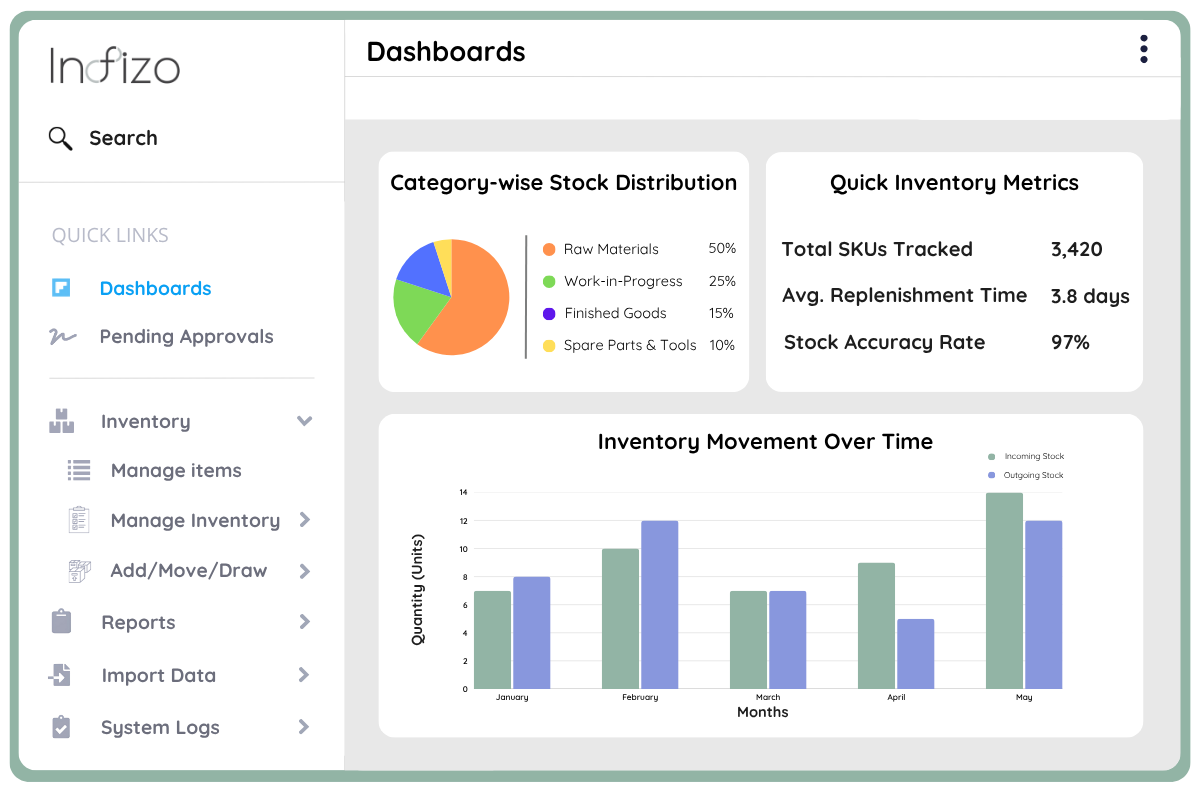Select the Search magnifier icon
Viewport: 1200px width, 788px height.
60,138
